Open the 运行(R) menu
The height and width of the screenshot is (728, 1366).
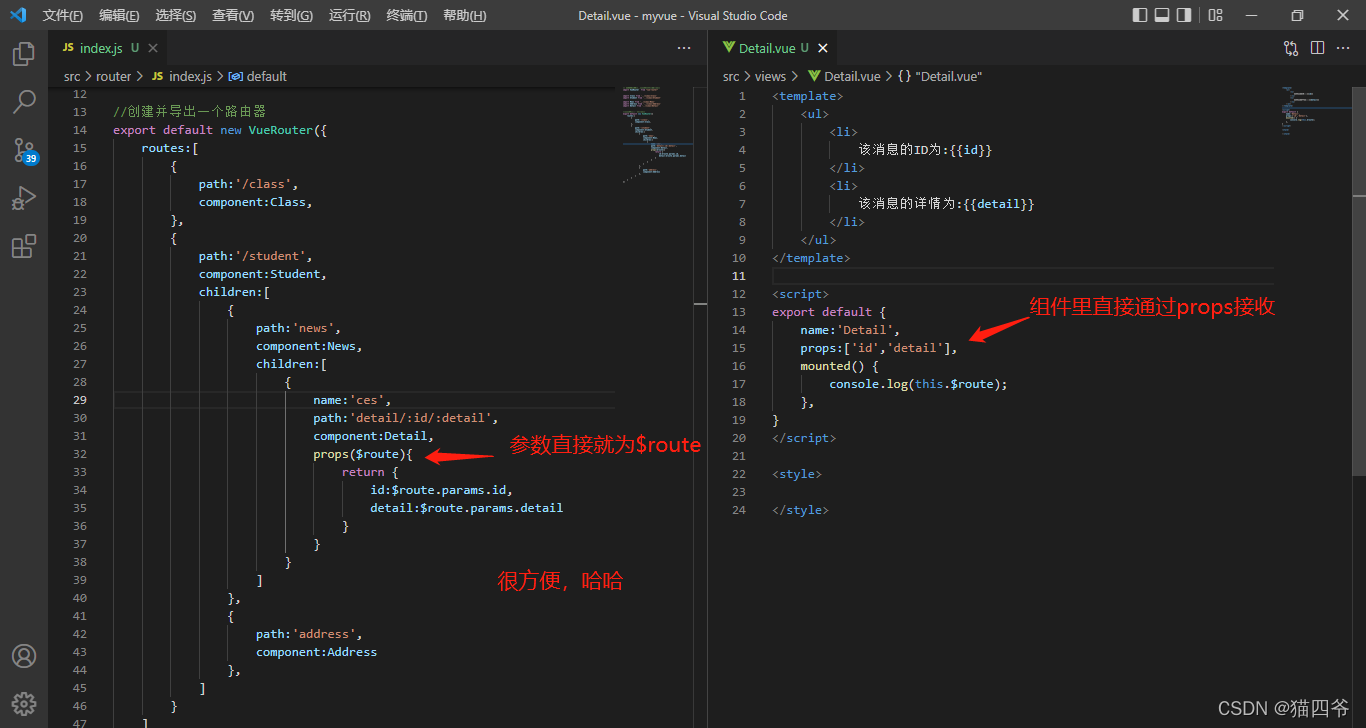pyautogui.click(x=349, y=15)
